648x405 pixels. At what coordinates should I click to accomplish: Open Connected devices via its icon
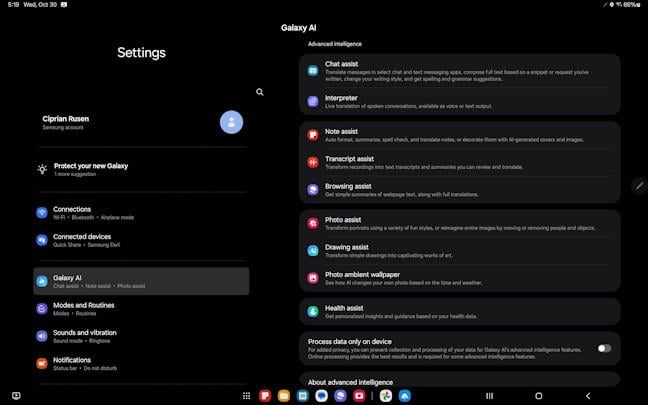tap(42, 240)
